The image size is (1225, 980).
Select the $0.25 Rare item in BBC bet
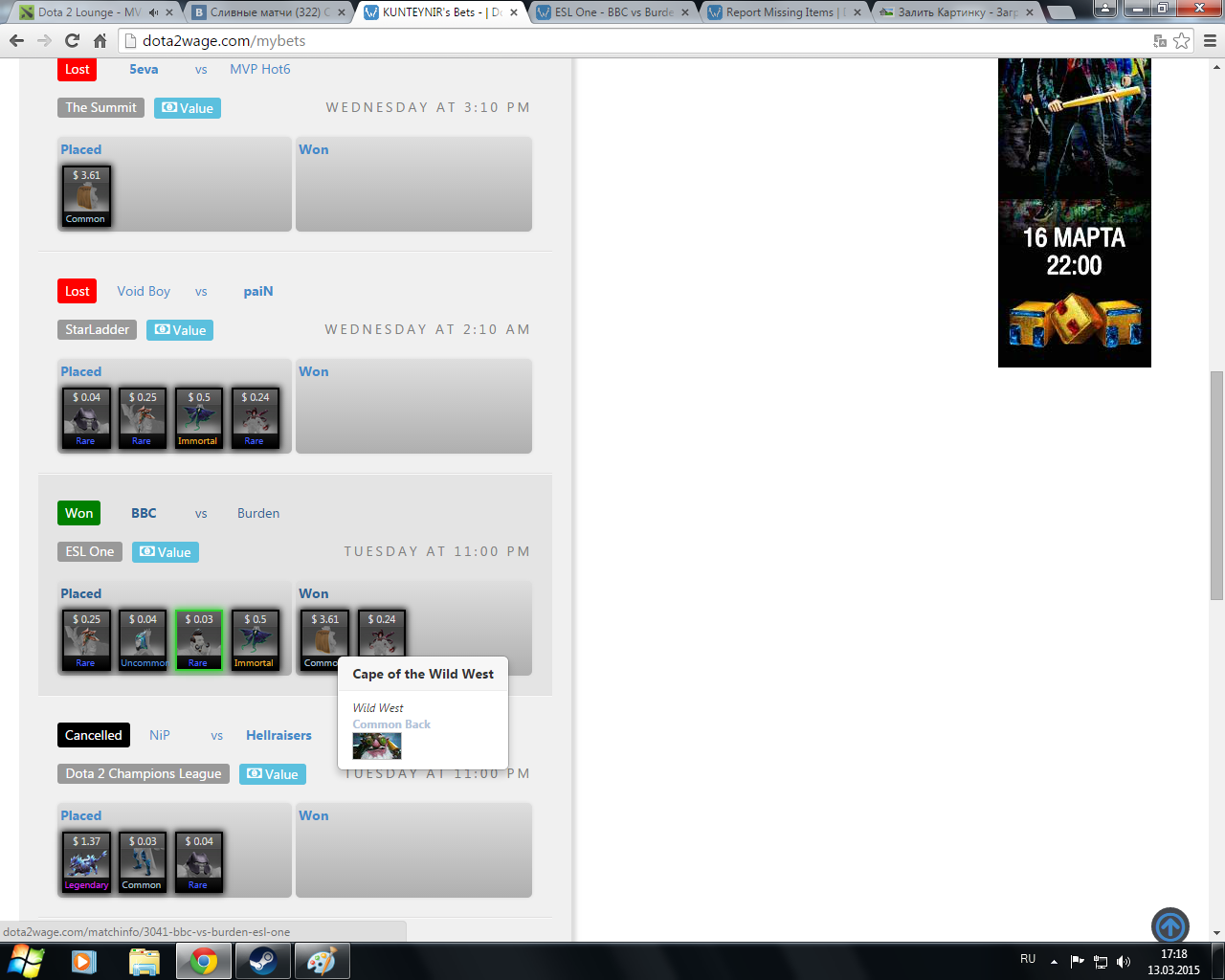tap(86, 640)
